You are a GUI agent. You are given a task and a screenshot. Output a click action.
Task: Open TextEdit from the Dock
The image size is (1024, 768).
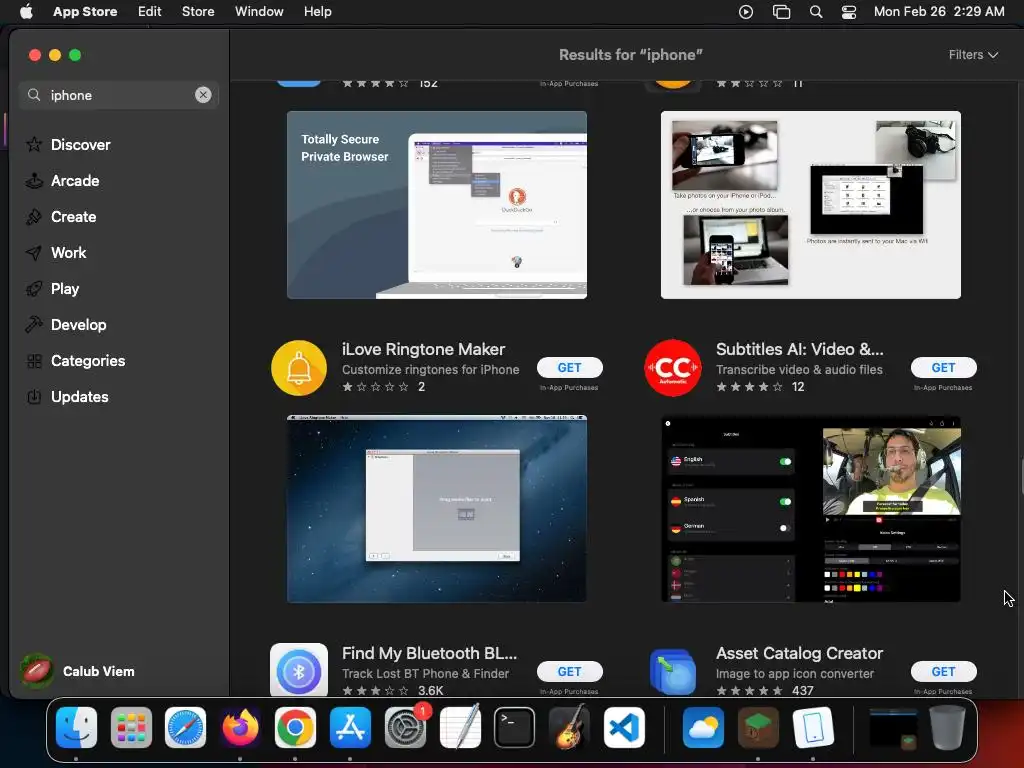460,727
